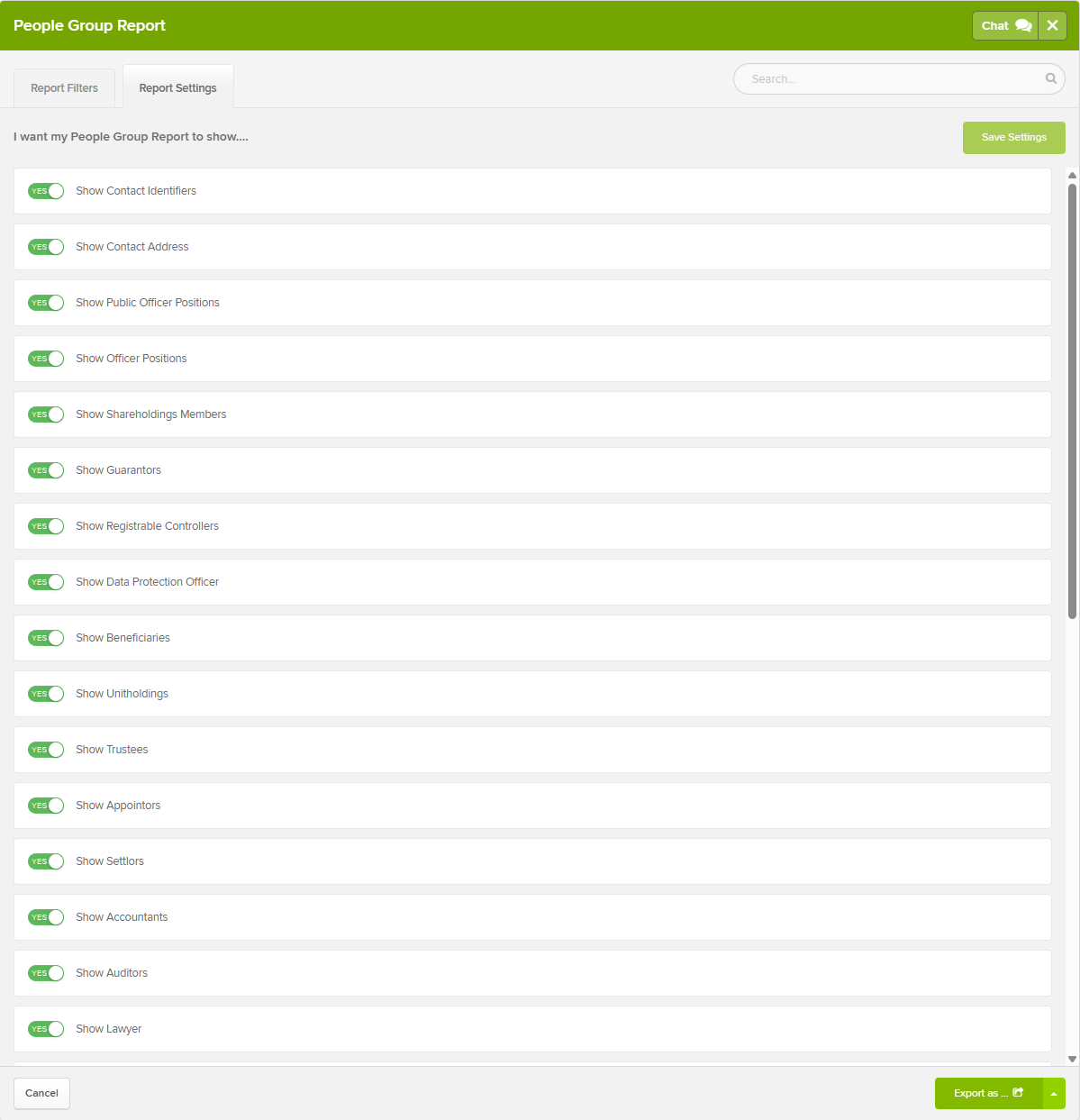Click the scrollbar up arrow

[1072, 176]
